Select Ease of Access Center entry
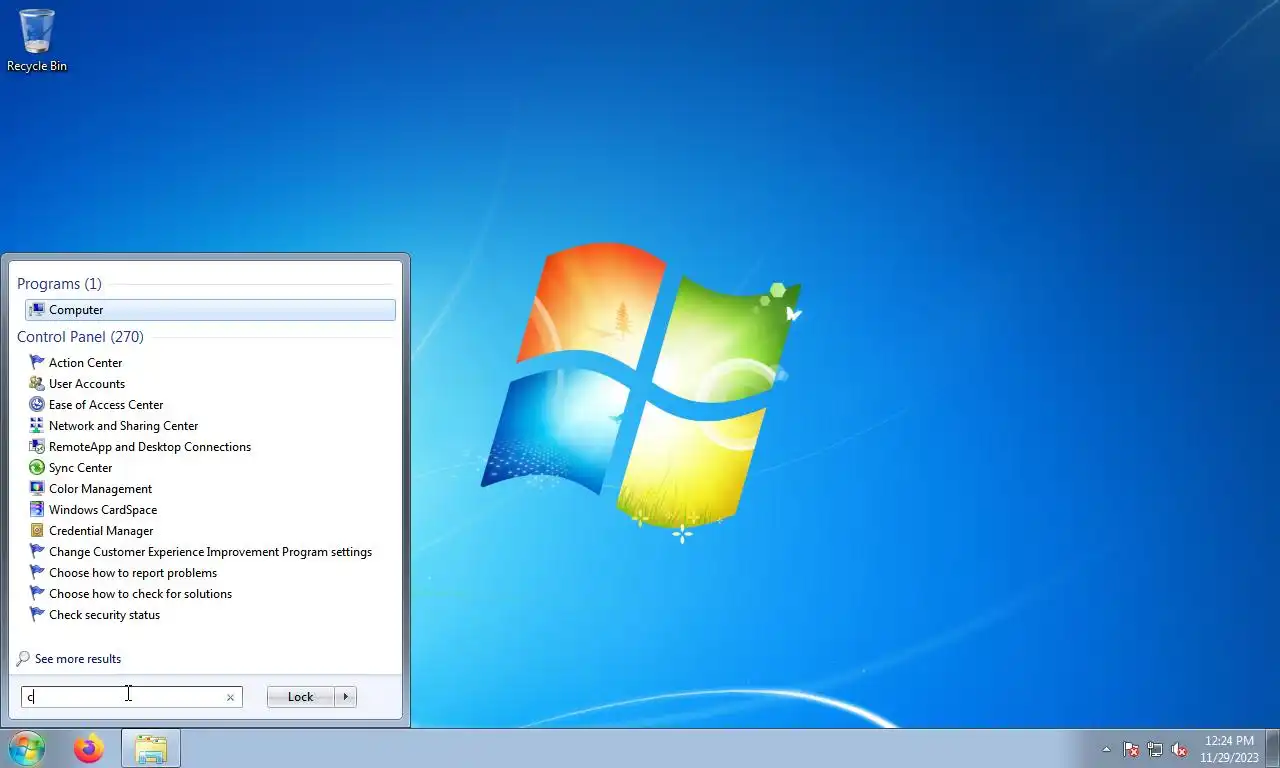1280x768 pixels. point(106,405)
